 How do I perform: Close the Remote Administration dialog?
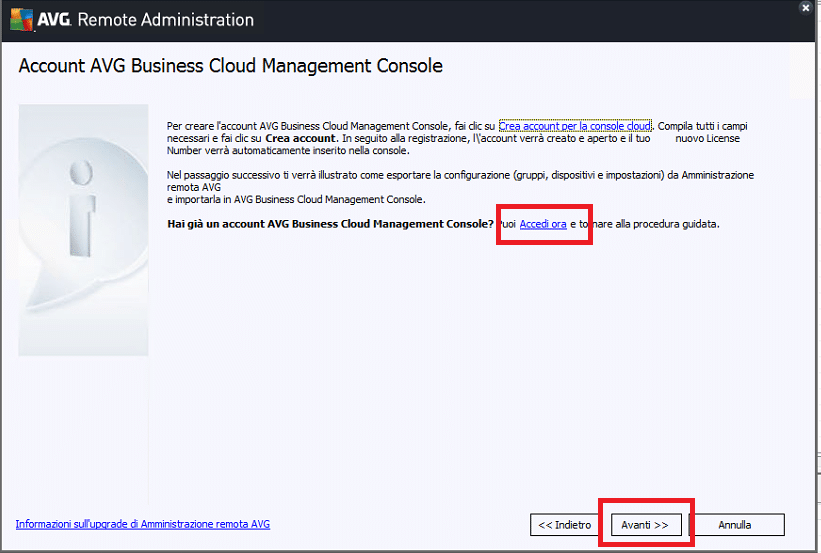(x=805, y=8)
